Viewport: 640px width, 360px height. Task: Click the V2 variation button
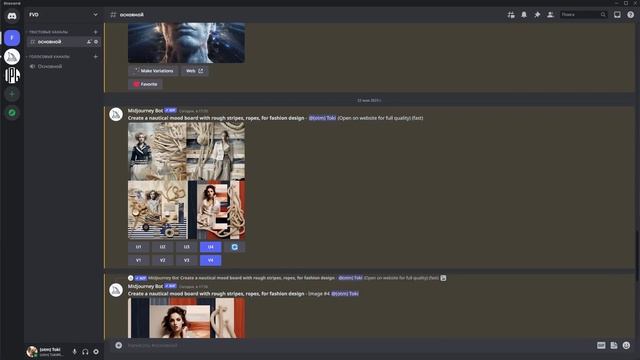coord(162,260)
